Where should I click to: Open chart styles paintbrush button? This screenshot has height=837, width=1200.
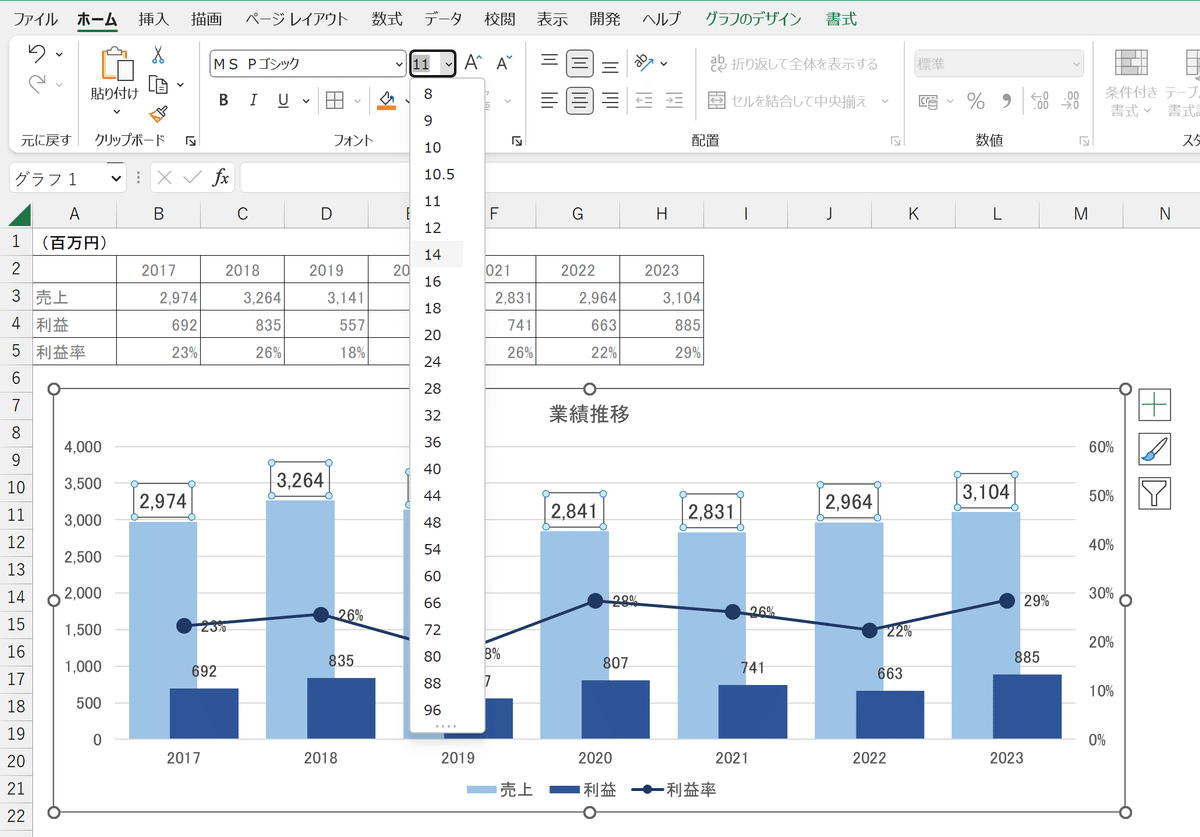(1155, 449)
